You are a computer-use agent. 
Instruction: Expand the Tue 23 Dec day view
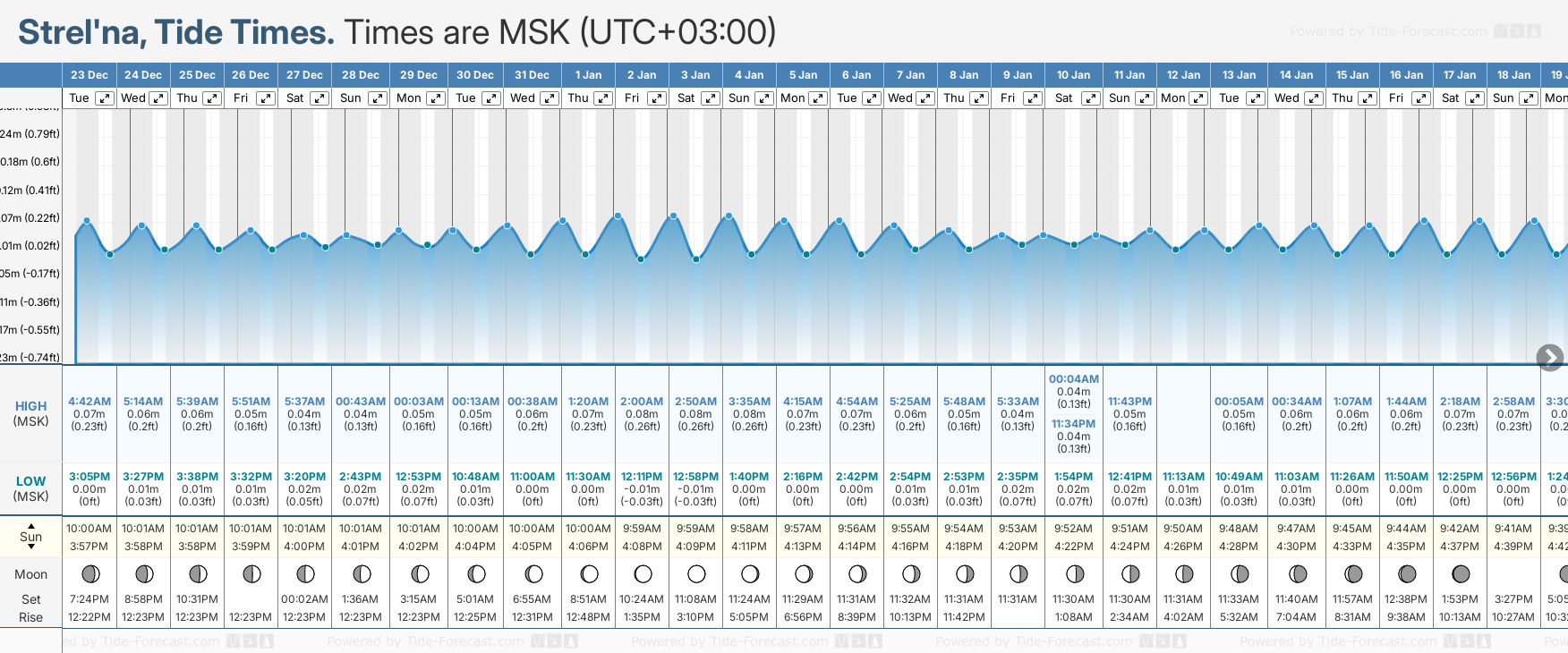(x=105, y=98)
